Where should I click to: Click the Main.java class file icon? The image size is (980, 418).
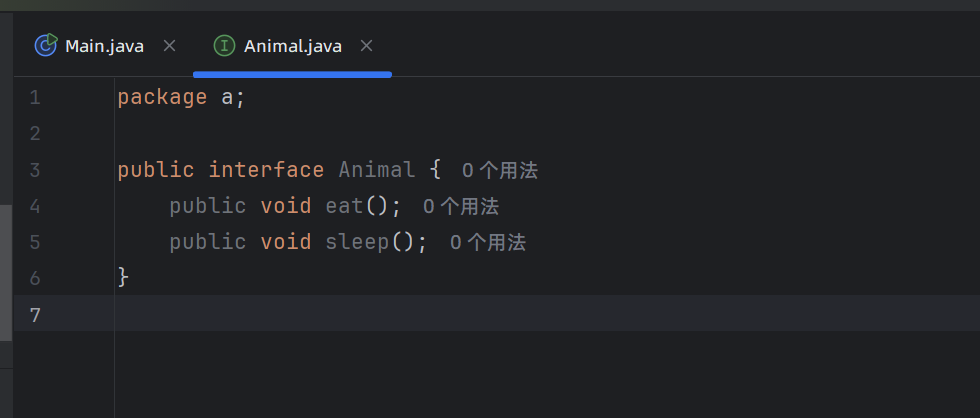46,45
